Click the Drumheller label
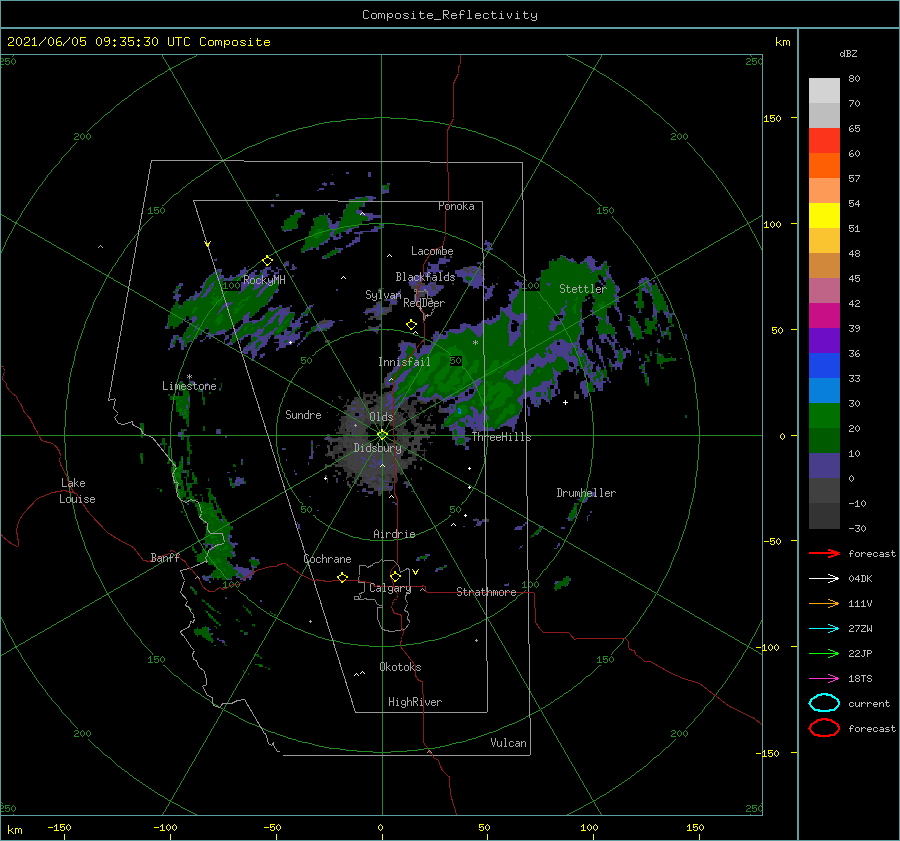Viewport: 900px width, 841px height. coord(586,493)
